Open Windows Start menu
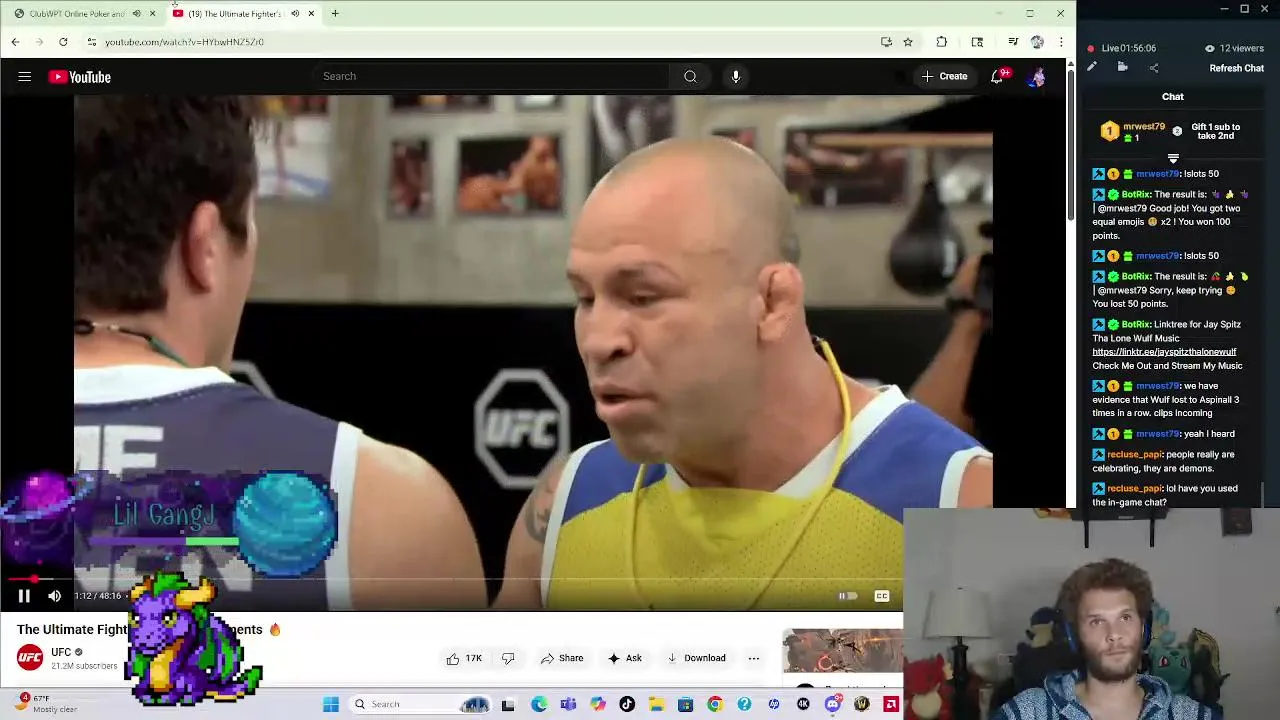This screenshot has height=720, width=1280. click(x=331, y=704)
